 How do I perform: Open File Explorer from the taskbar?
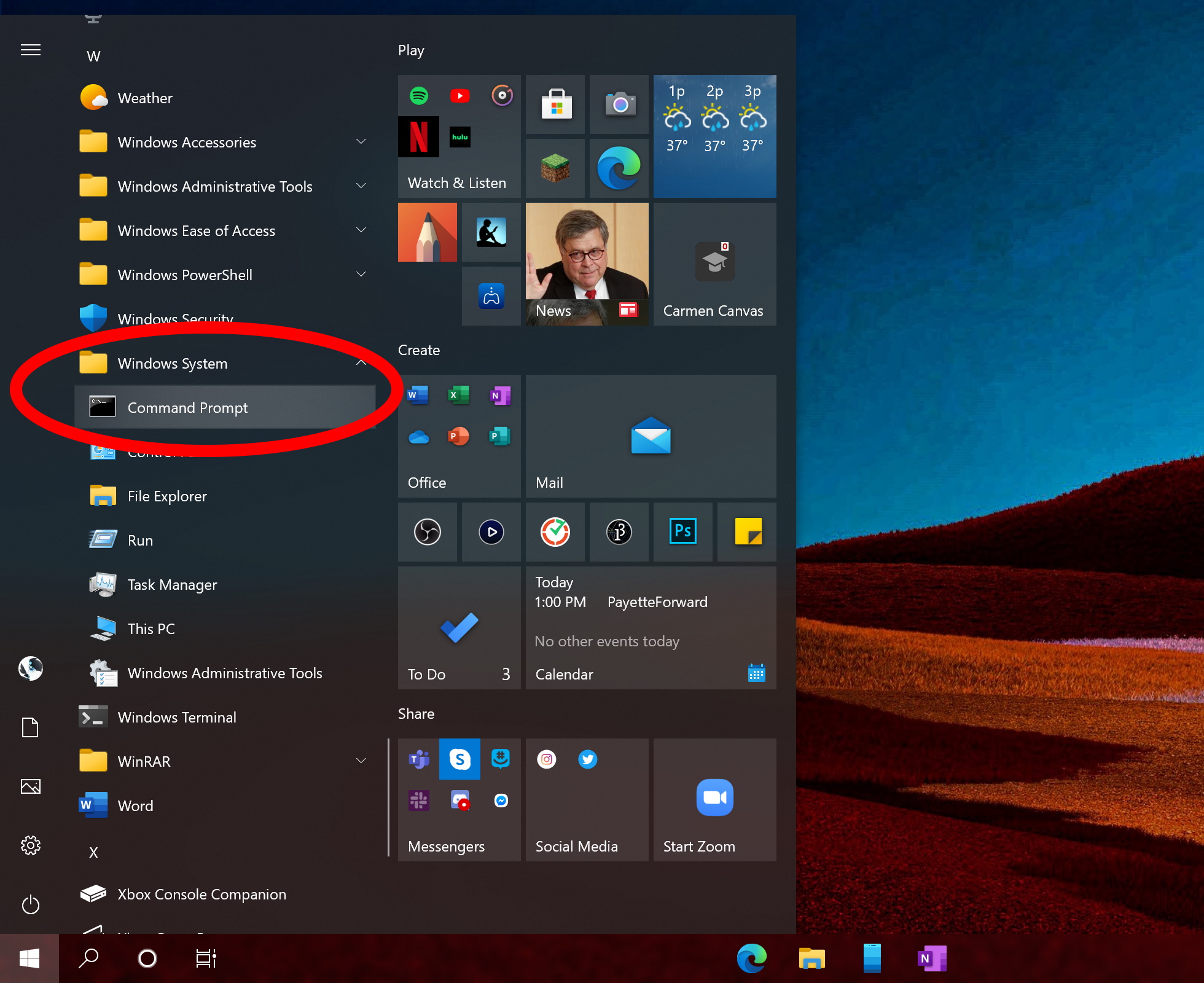click(x=811, y=958)
